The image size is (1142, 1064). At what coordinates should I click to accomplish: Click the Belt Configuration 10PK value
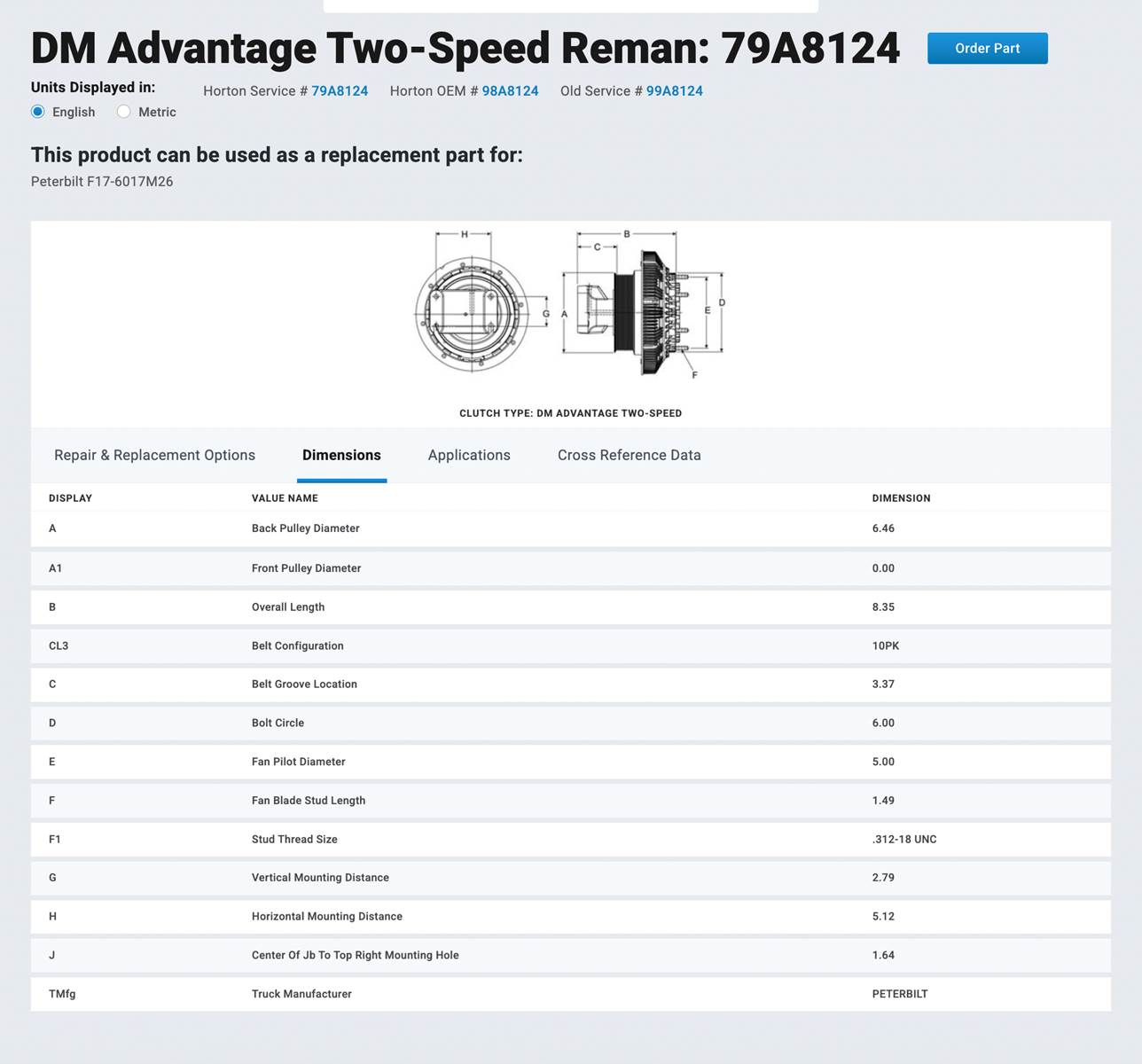pos(885,645)
